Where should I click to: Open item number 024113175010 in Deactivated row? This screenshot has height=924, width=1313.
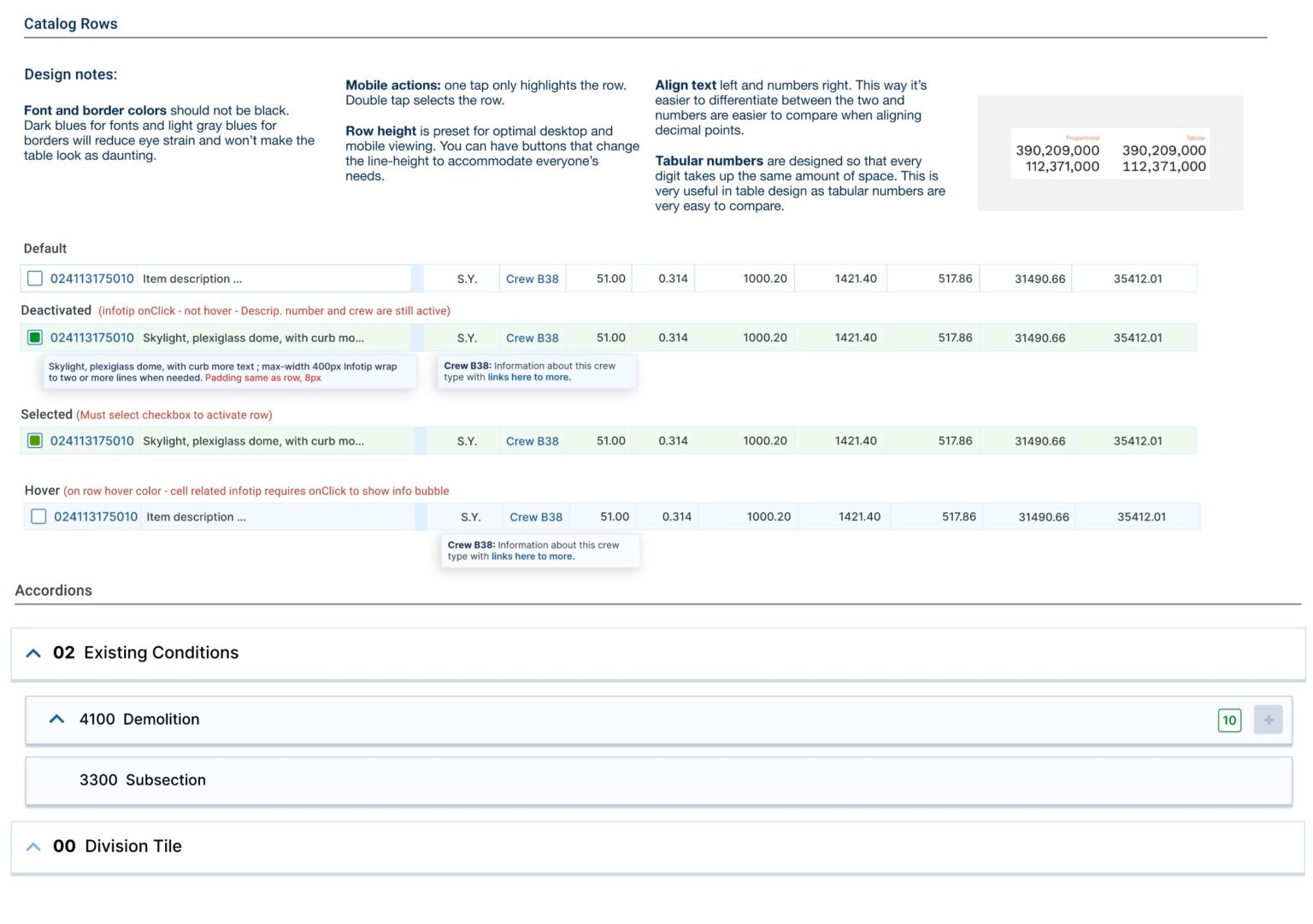click(x=92, y=338)
